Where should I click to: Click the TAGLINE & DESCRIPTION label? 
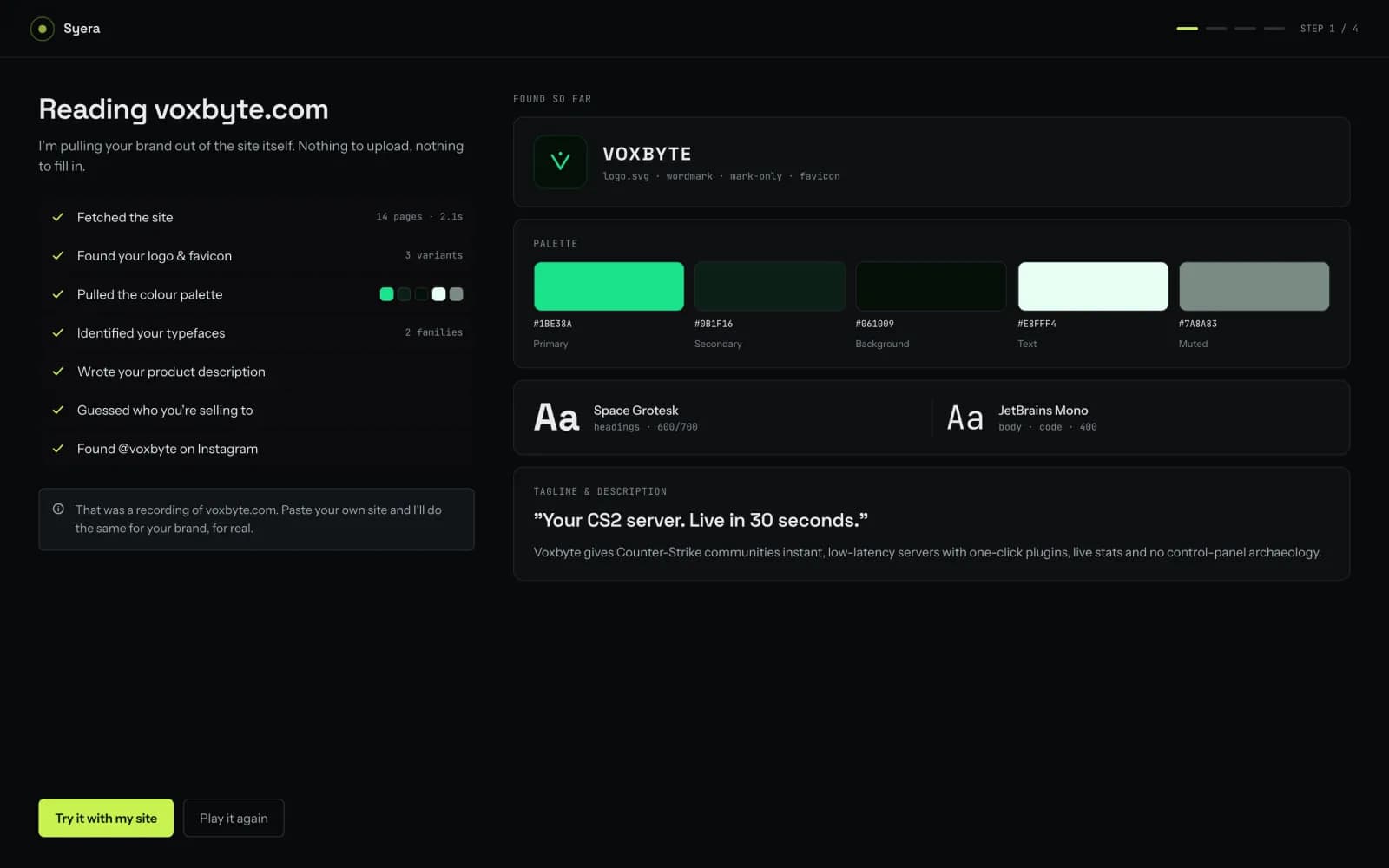click(600, 491)
